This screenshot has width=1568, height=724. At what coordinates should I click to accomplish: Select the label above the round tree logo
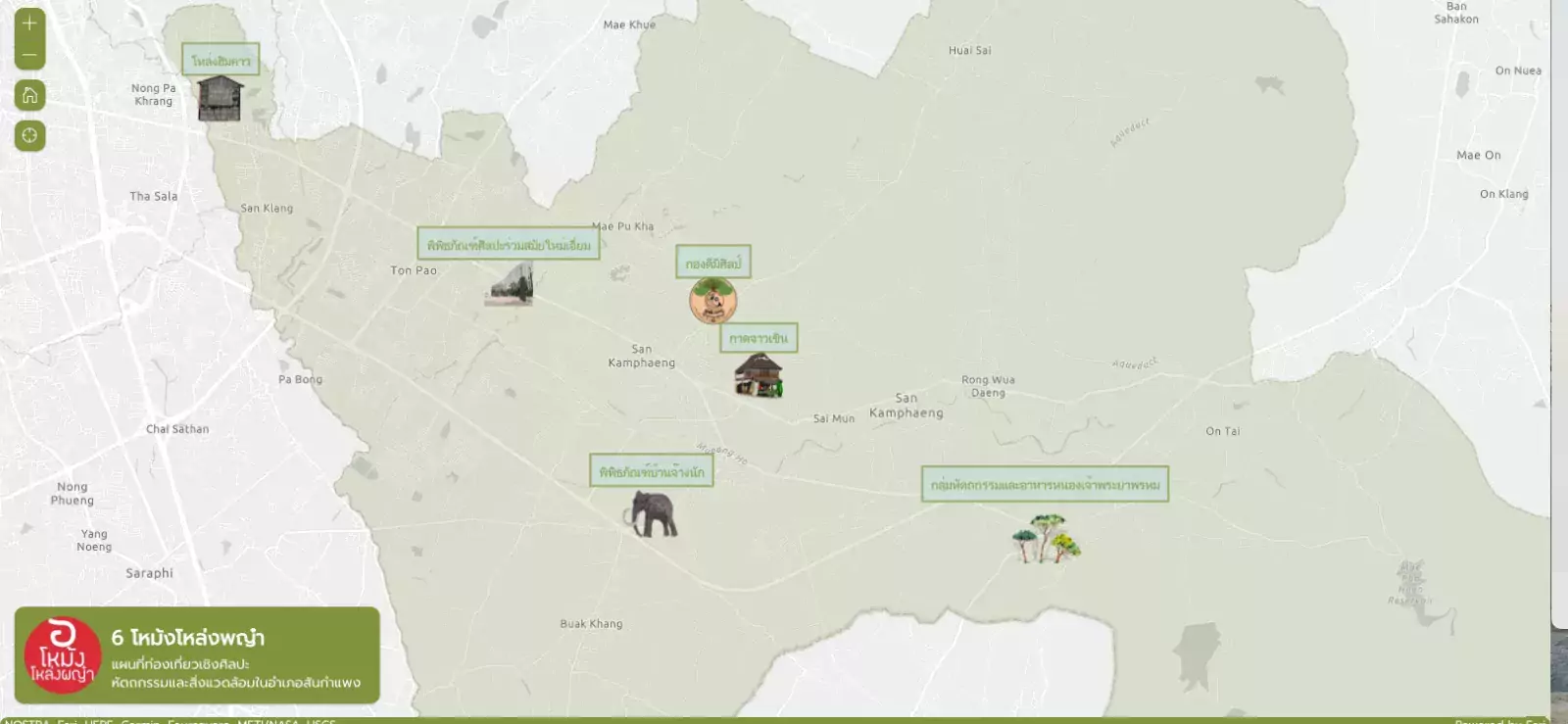click(713, 263)
